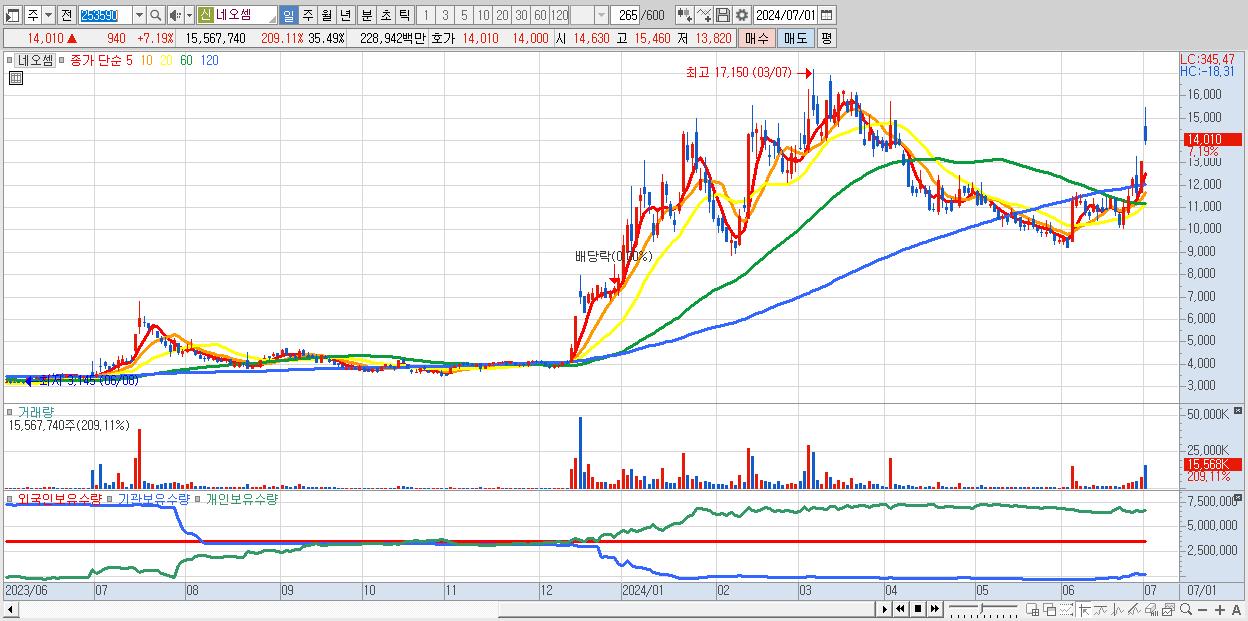Click the date field 2024/07/01
This screenshot has height=621, width=1248.
click(785, 15)
